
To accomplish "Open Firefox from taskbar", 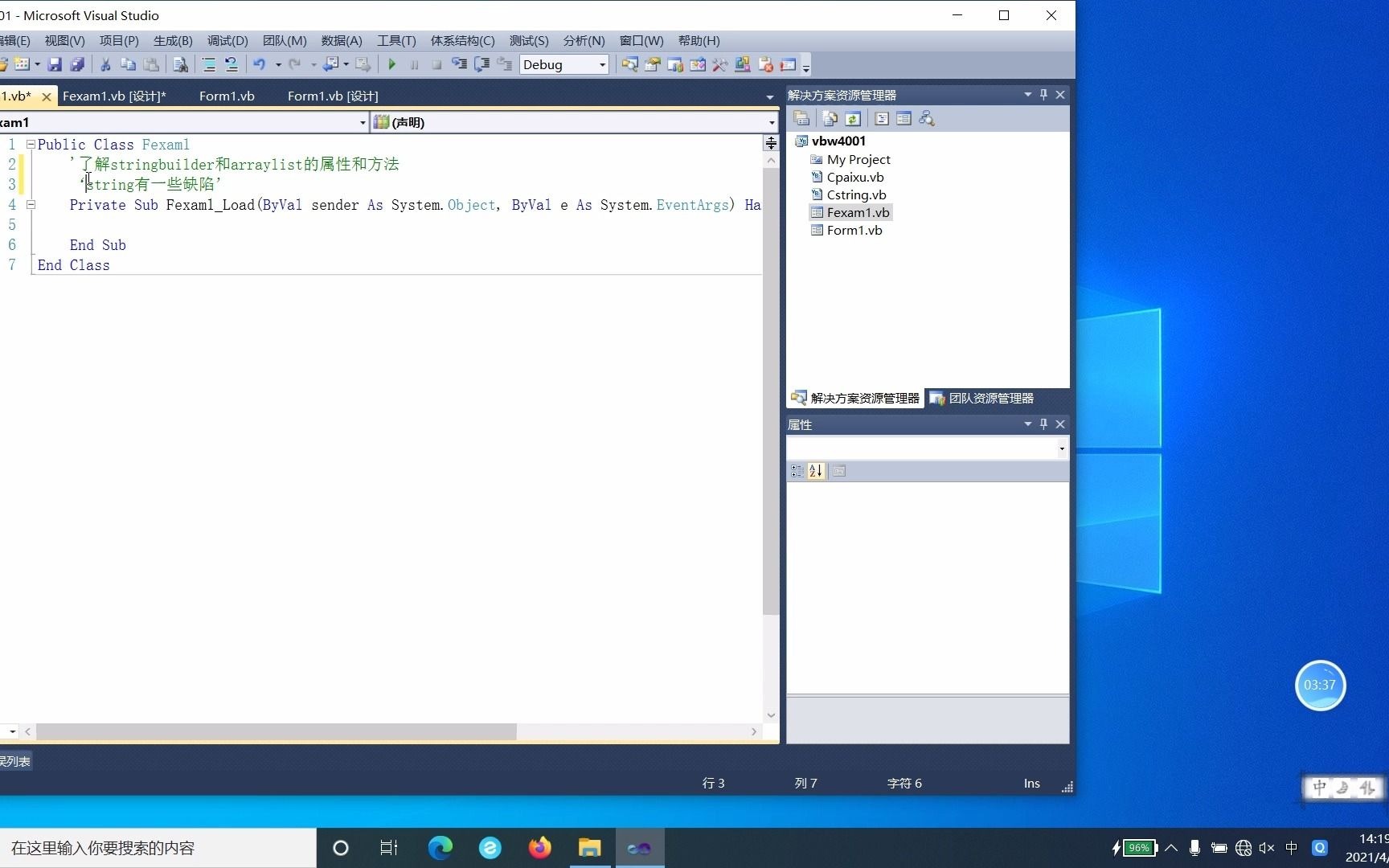I will 540,848.
